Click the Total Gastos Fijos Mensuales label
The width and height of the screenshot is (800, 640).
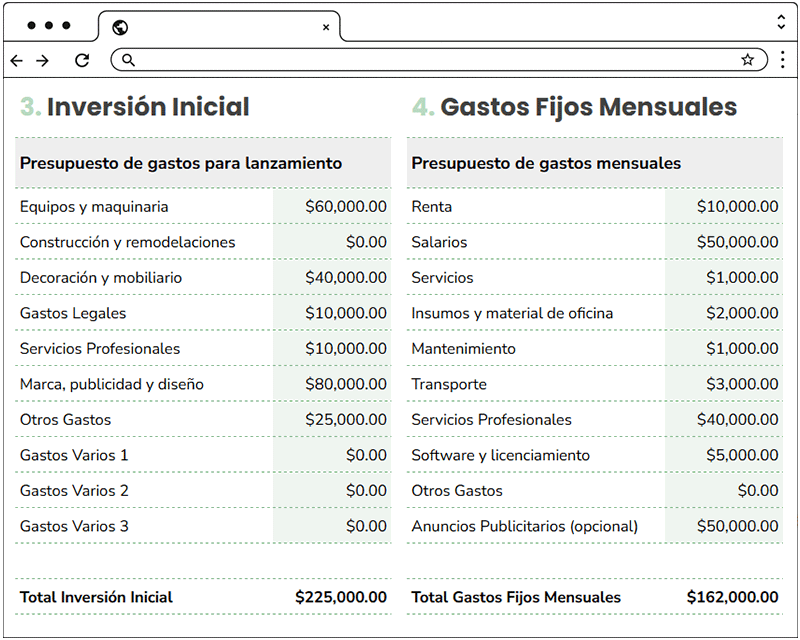516,597
